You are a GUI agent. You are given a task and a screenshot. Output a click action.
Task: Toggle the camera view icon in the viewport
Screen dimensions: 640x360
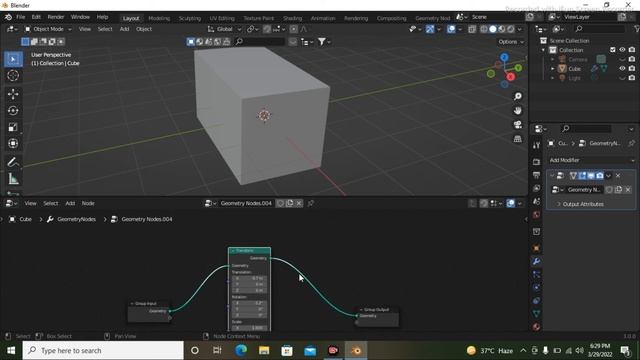[518, 124]
